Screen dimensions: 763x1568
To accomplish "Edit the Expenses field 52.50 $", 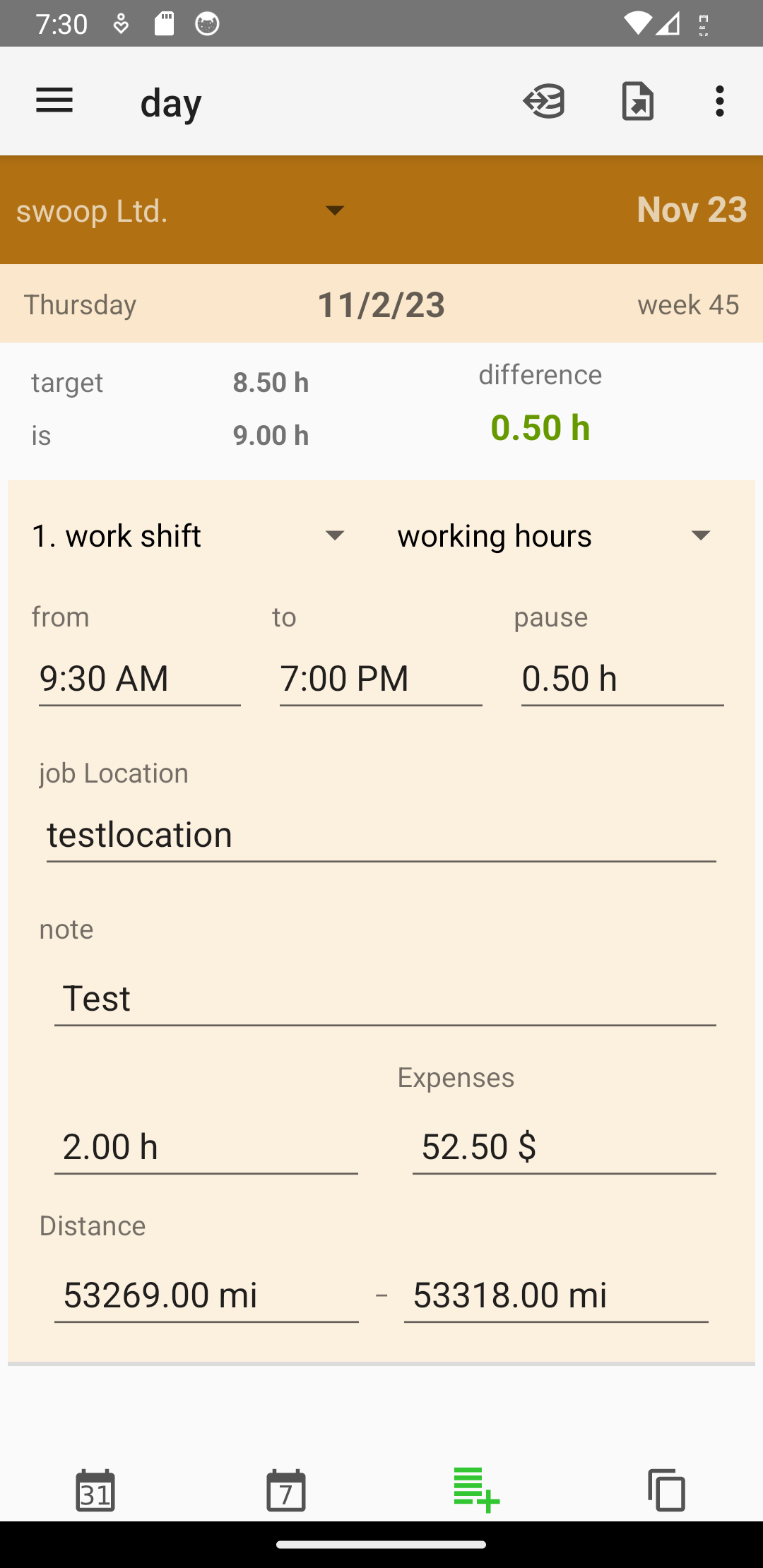I will (x=564, y=1146).
